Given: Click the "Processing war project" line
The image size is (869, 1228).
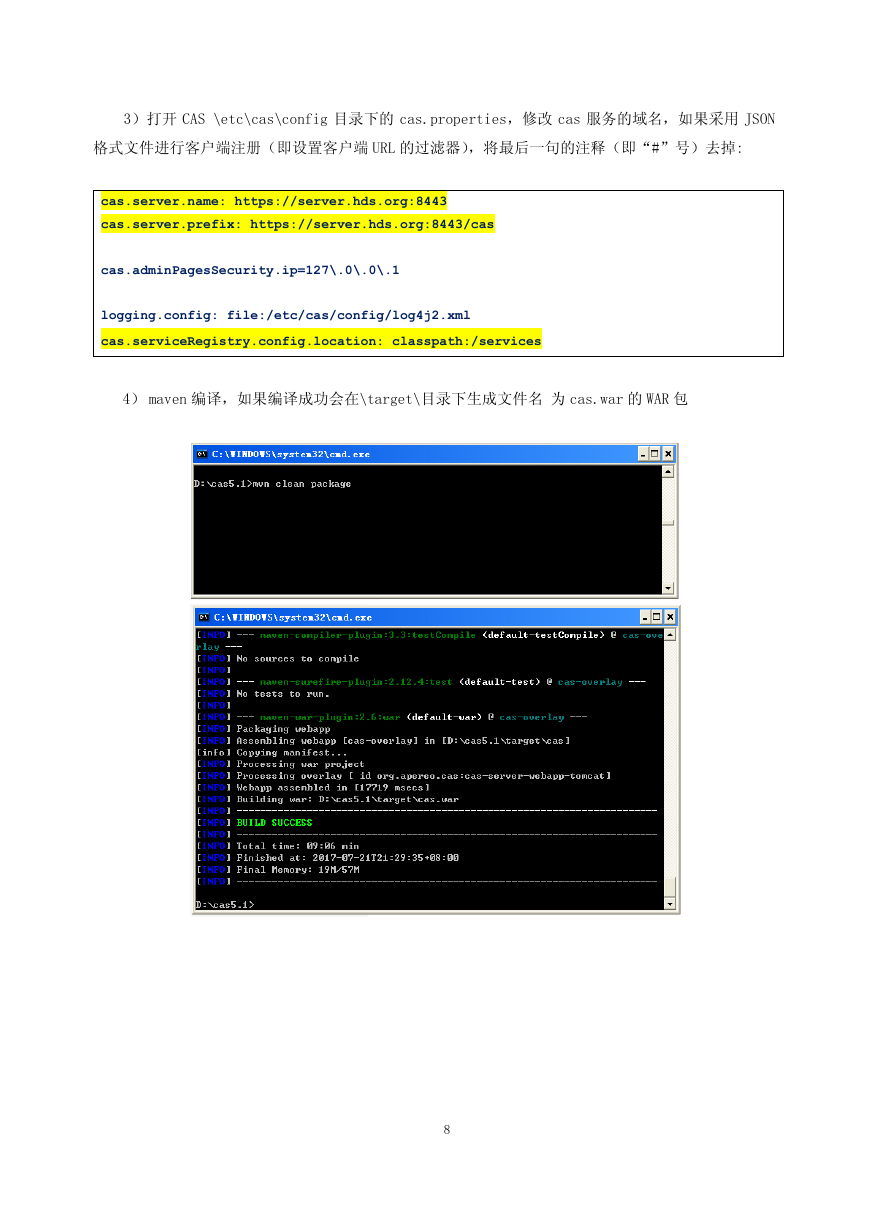Looking at the screenshot, I should pyautogui.click(x=280, y=764).
